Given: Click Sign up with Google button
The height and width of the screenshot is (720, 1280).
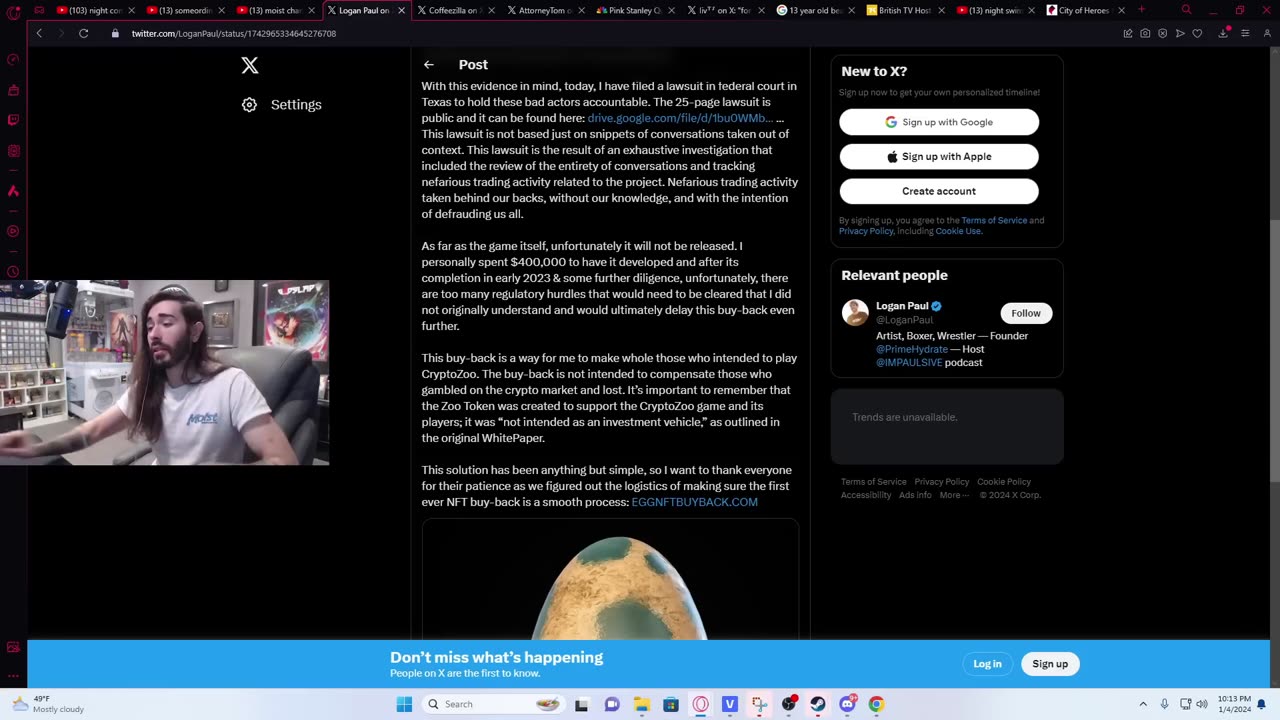Looking at the screenshot, I should 939,122.
